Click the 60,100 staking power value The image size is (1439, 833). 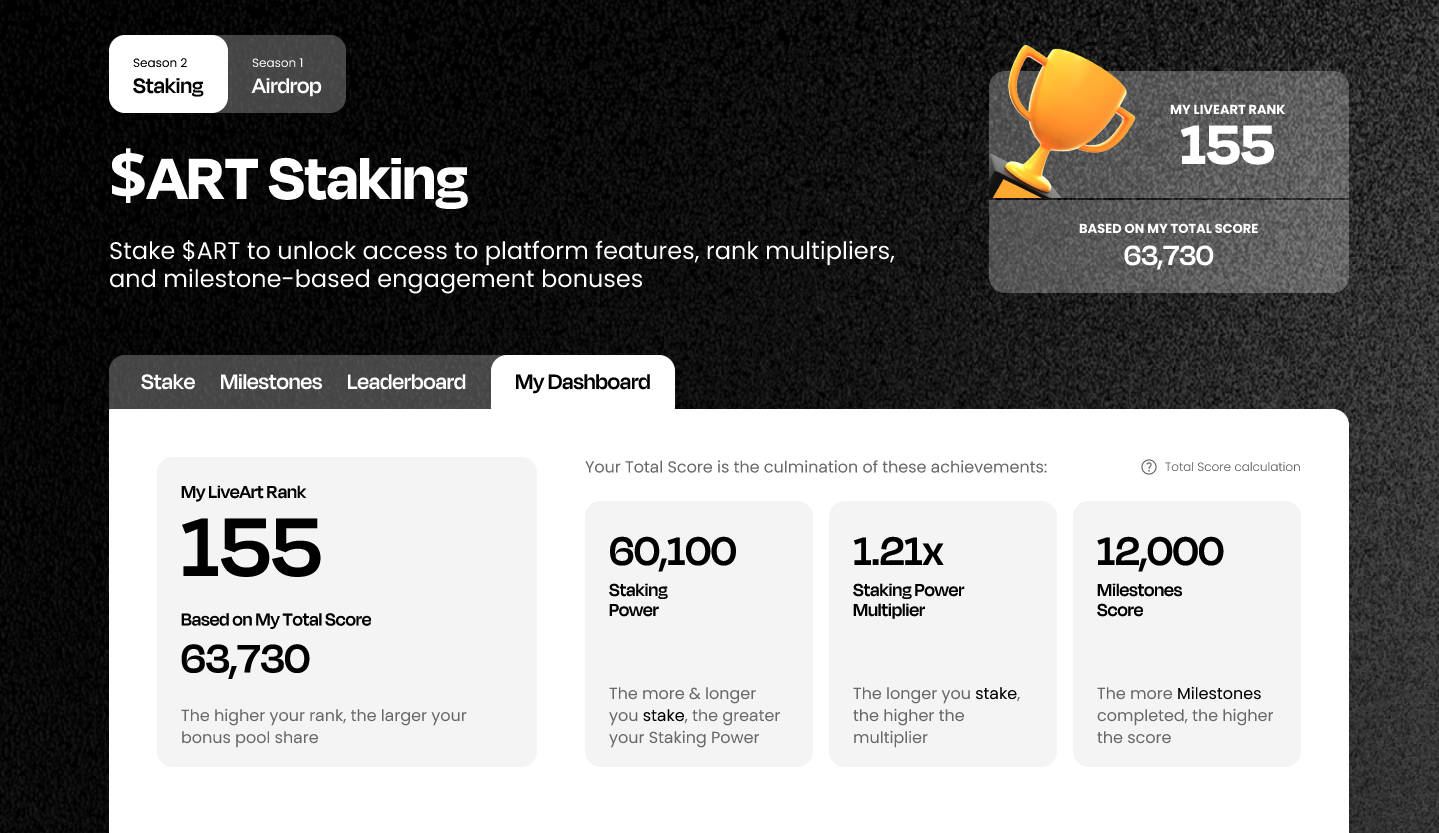click(x=672, y=551)
